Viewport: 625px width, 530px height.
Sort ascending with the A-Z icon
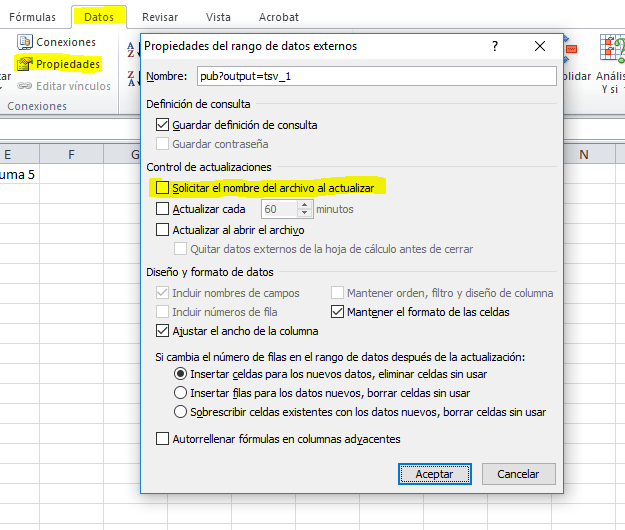[132, 50]
